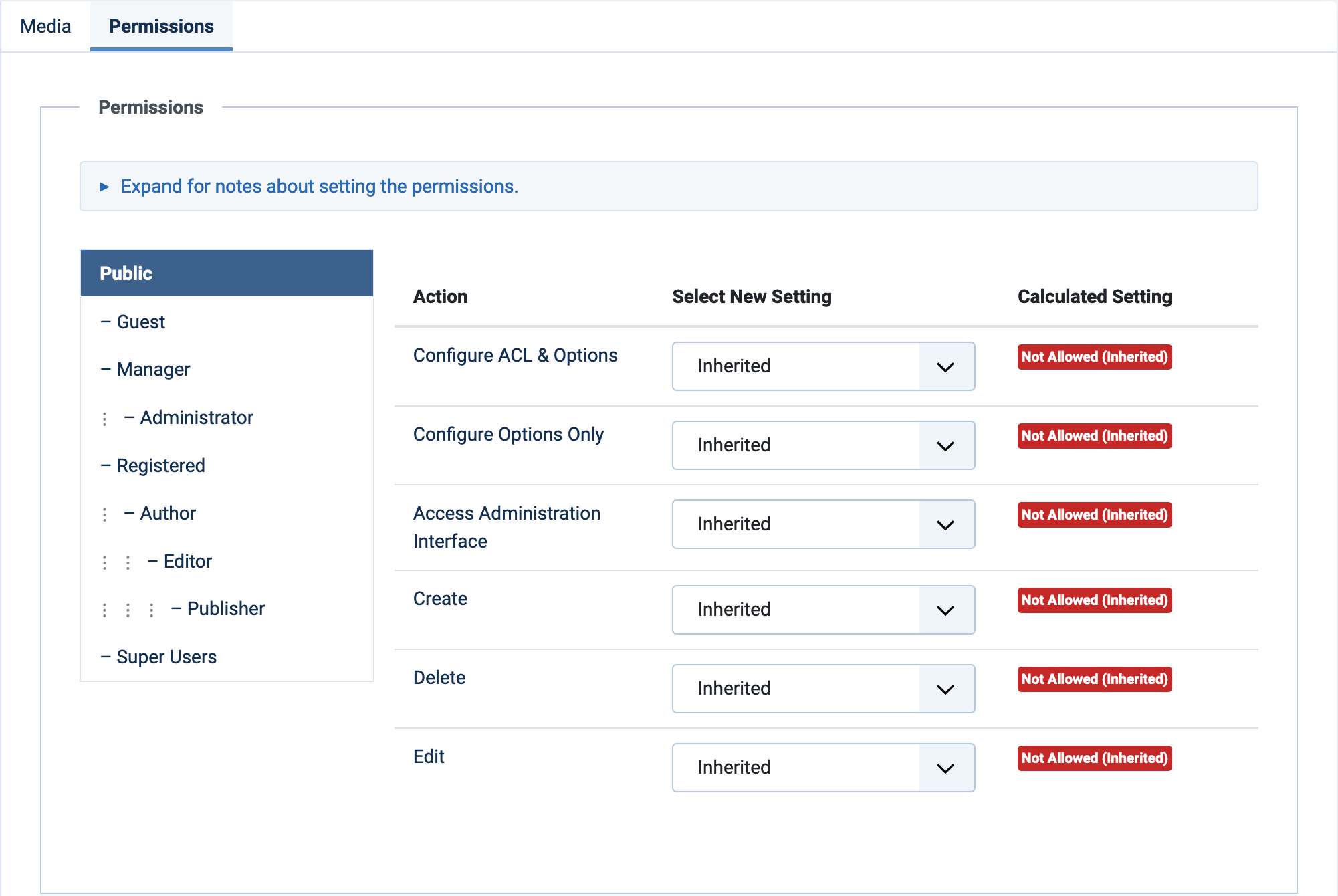
Task: Open the Edit permission dropdown
Action: coord(823,768)
